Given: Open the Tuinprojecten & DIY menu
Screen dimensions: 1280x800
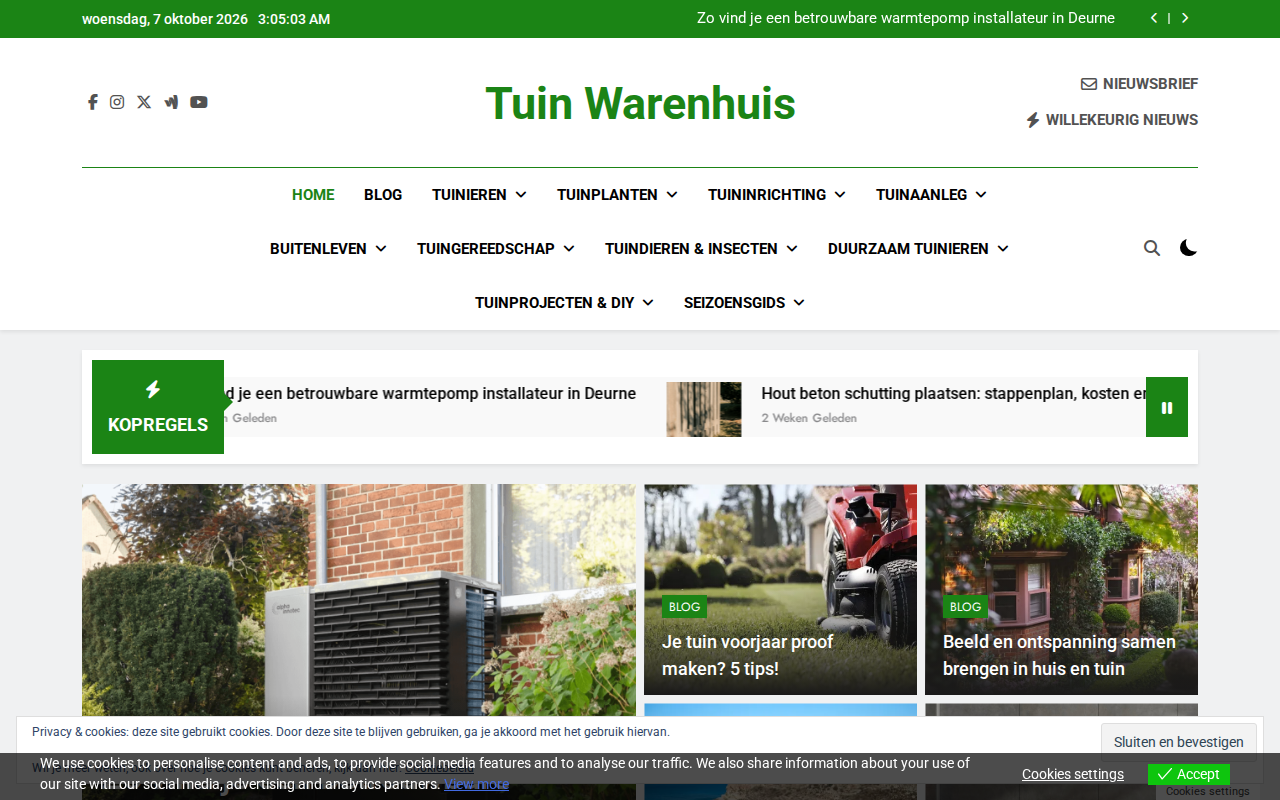Looking at the screenshot, I should click(x=554, y=303).
